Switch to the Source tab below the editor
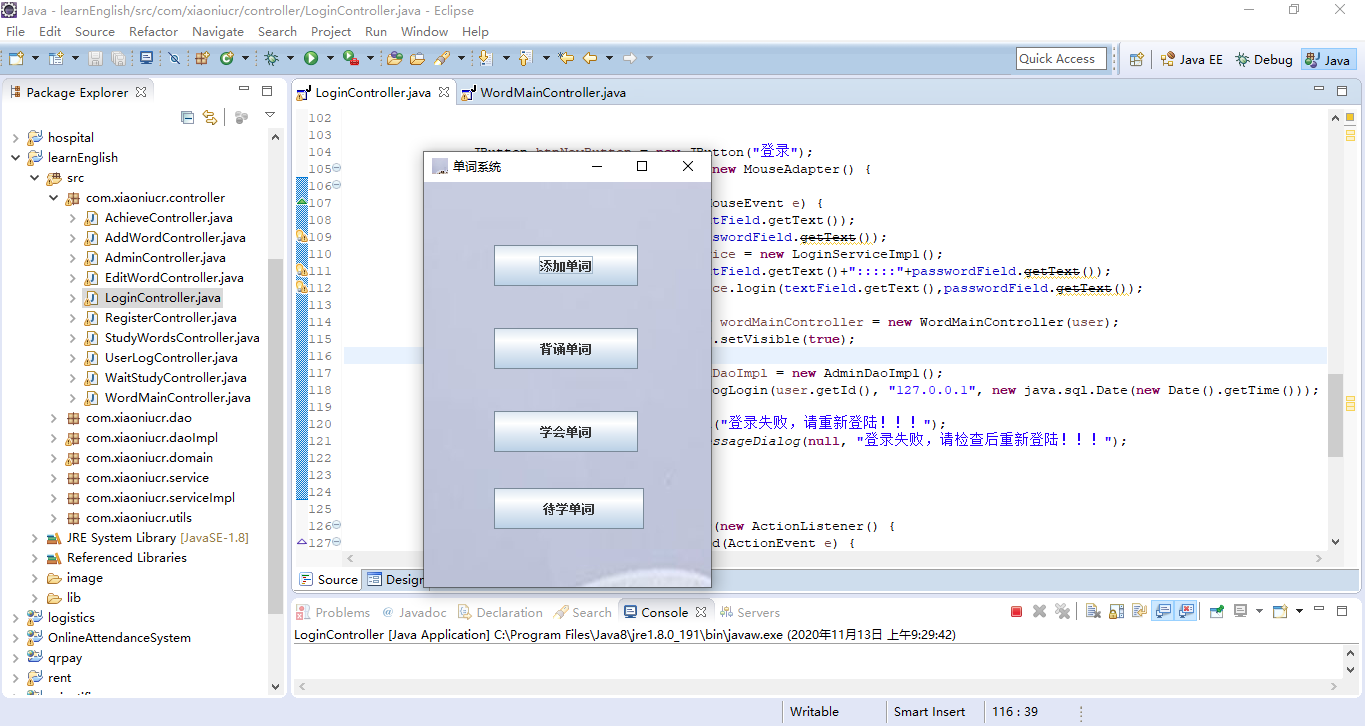1365x726 pixels. [x=328, y=579]
